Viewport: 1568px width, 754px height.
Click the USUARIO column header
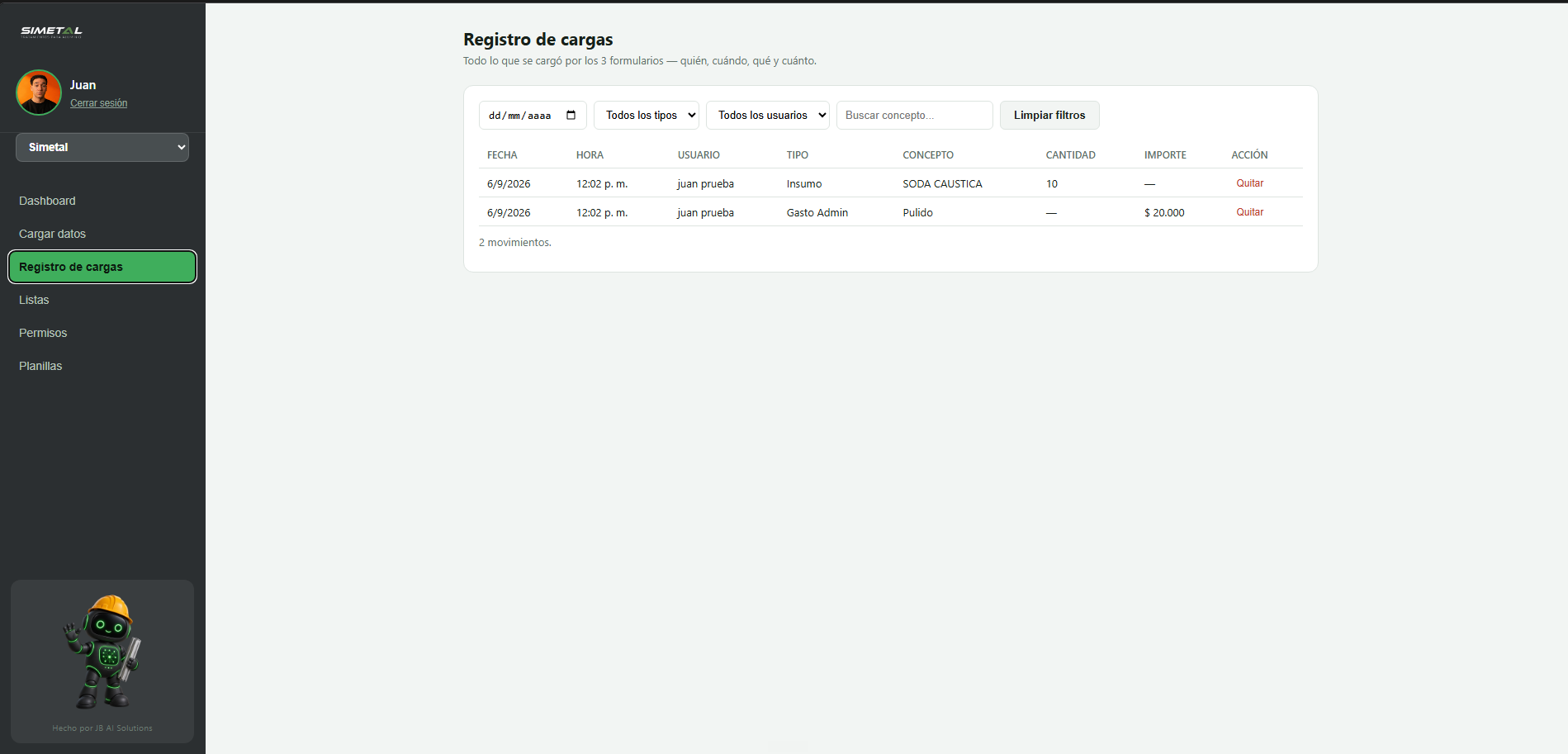[699, 154]
